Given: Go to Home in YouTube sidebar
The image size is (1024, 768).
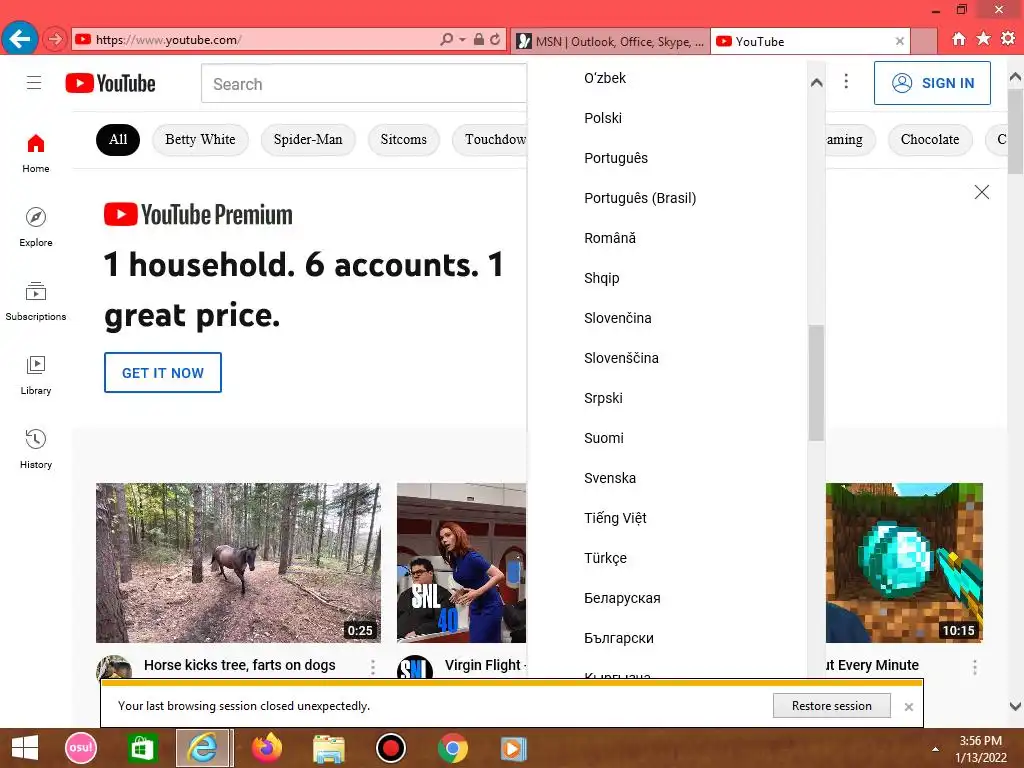Looking at the screenshot, I should 36,153.
